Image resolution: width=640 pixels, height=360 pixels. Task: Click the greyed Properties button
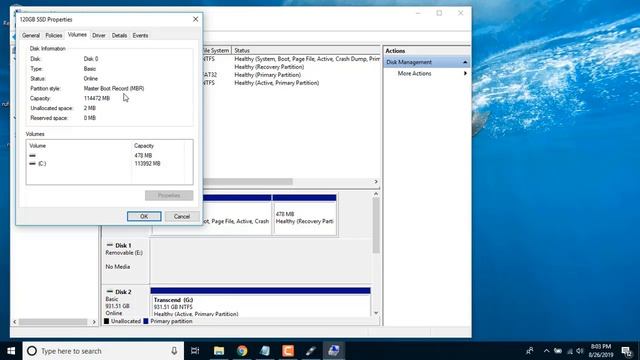(169, 196)
